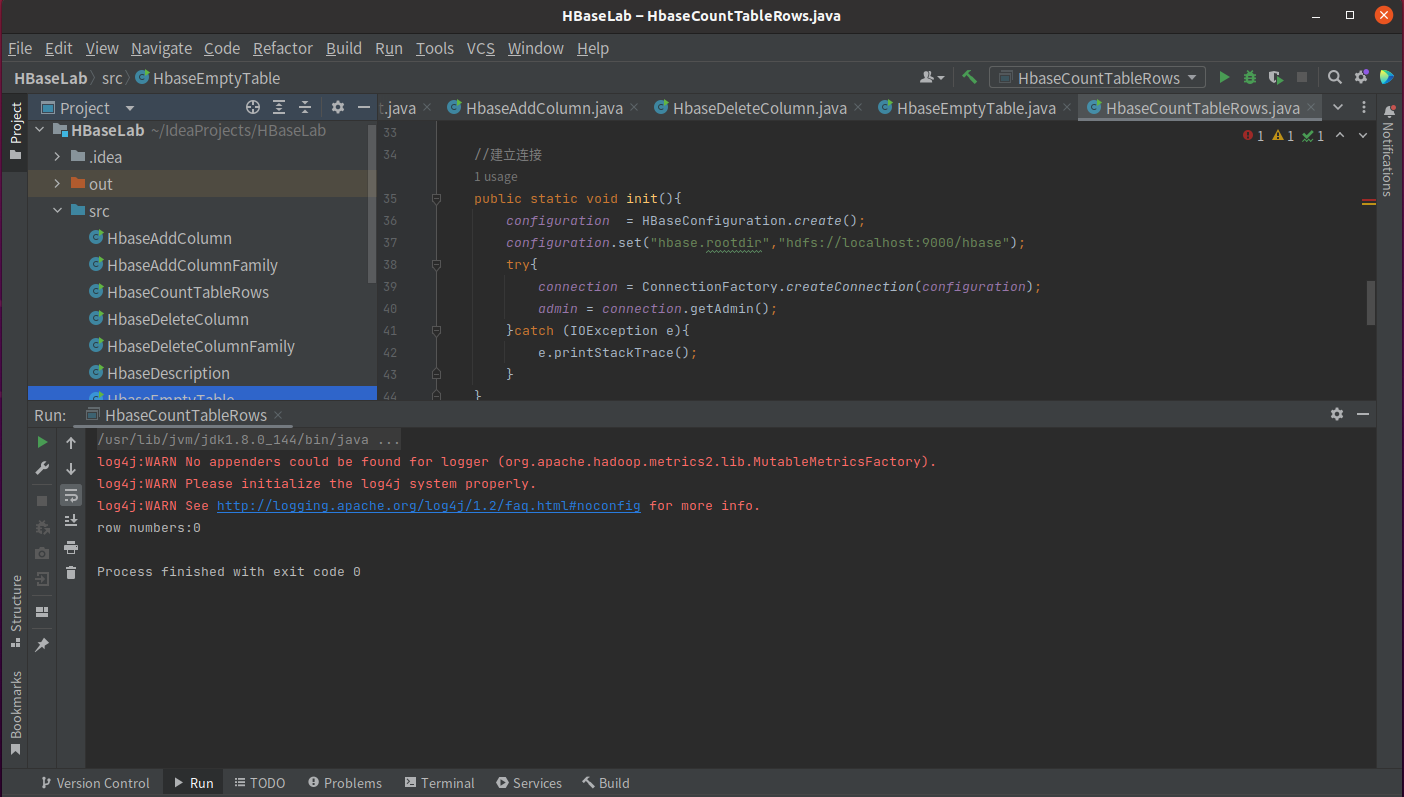Open the Services tool window
This screenshot has width=1404, height=797.
(529, 783)
